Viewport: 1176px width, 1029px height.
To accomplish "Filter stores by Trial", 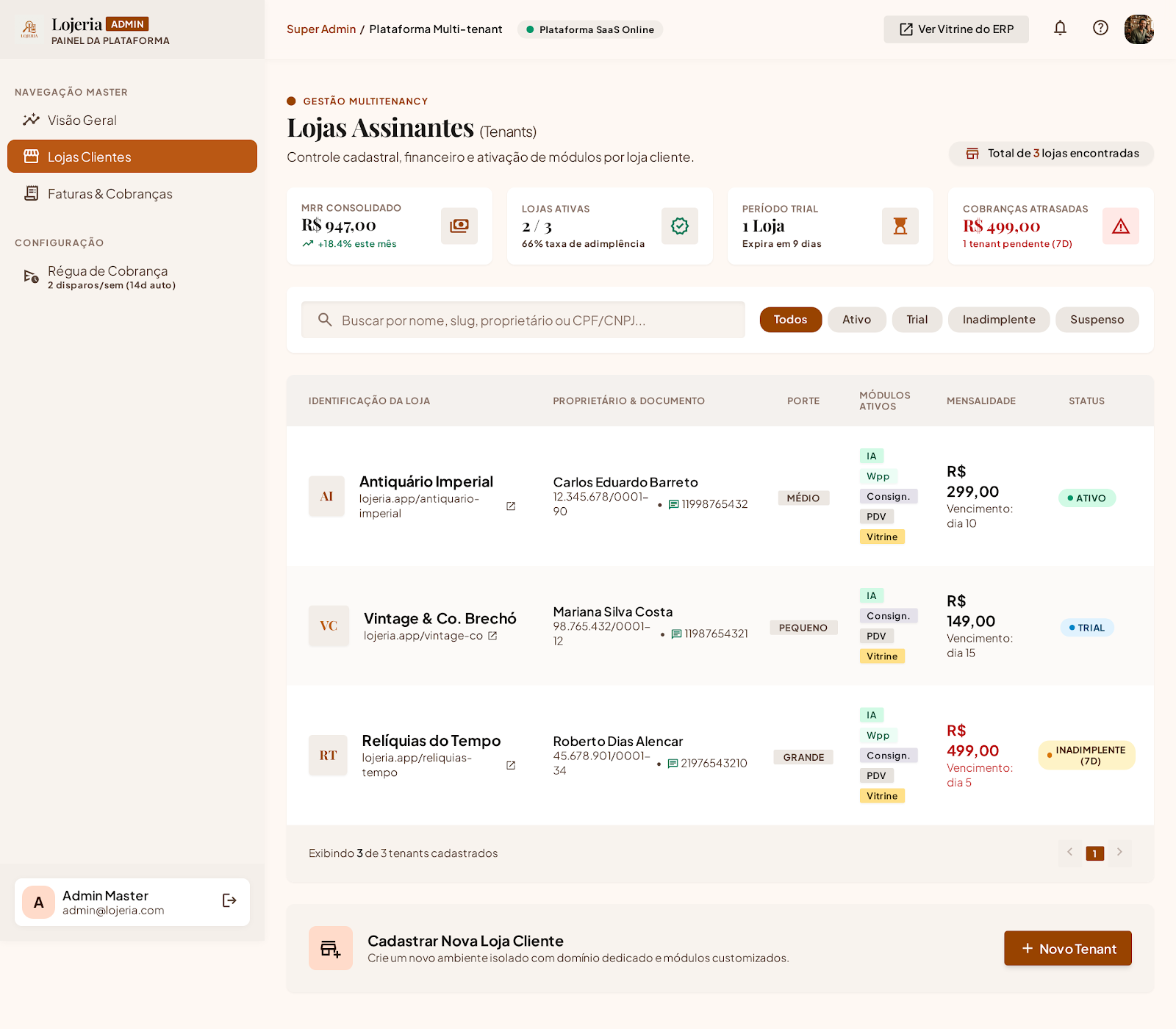I will 917,320.
